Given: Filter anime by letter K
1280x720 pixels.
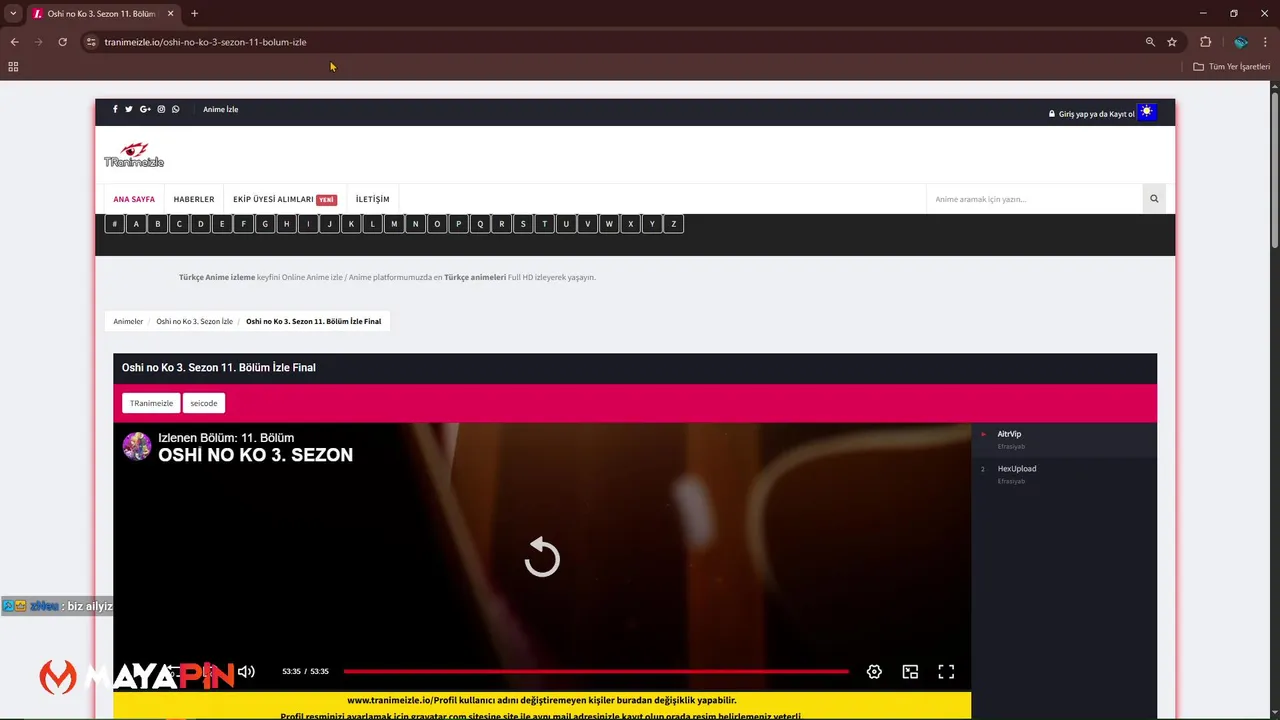Looking at the screenshot, I should [x=351, y=224].
